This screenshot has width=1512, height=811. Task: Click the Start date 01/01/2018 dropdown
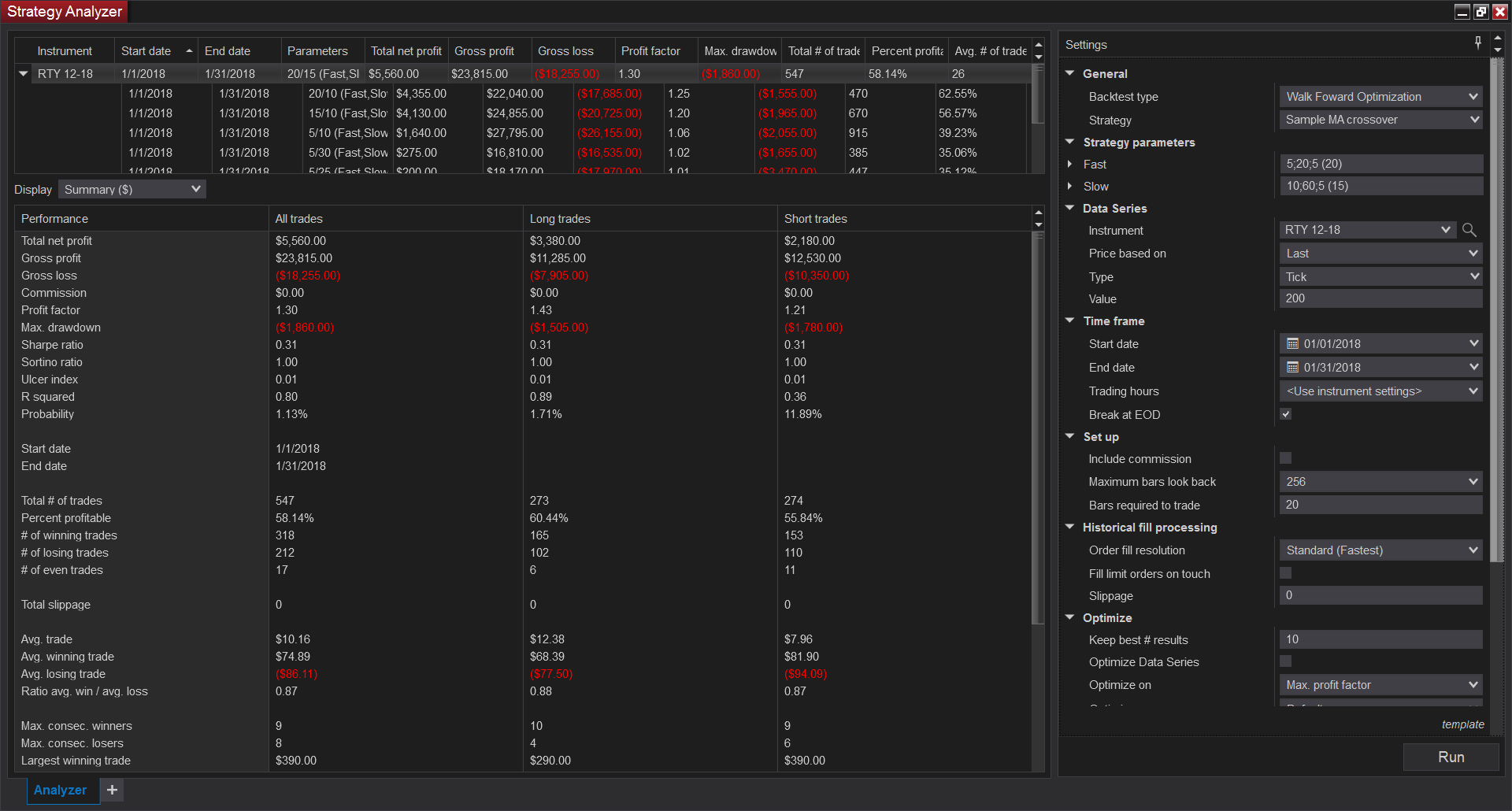tap(1380, 344)
